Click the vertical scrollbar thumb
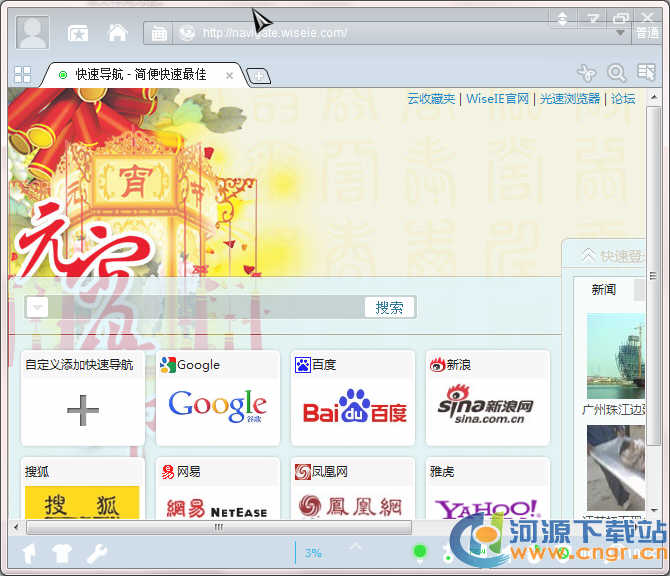The image size is (670, 576). pos(653,276)
